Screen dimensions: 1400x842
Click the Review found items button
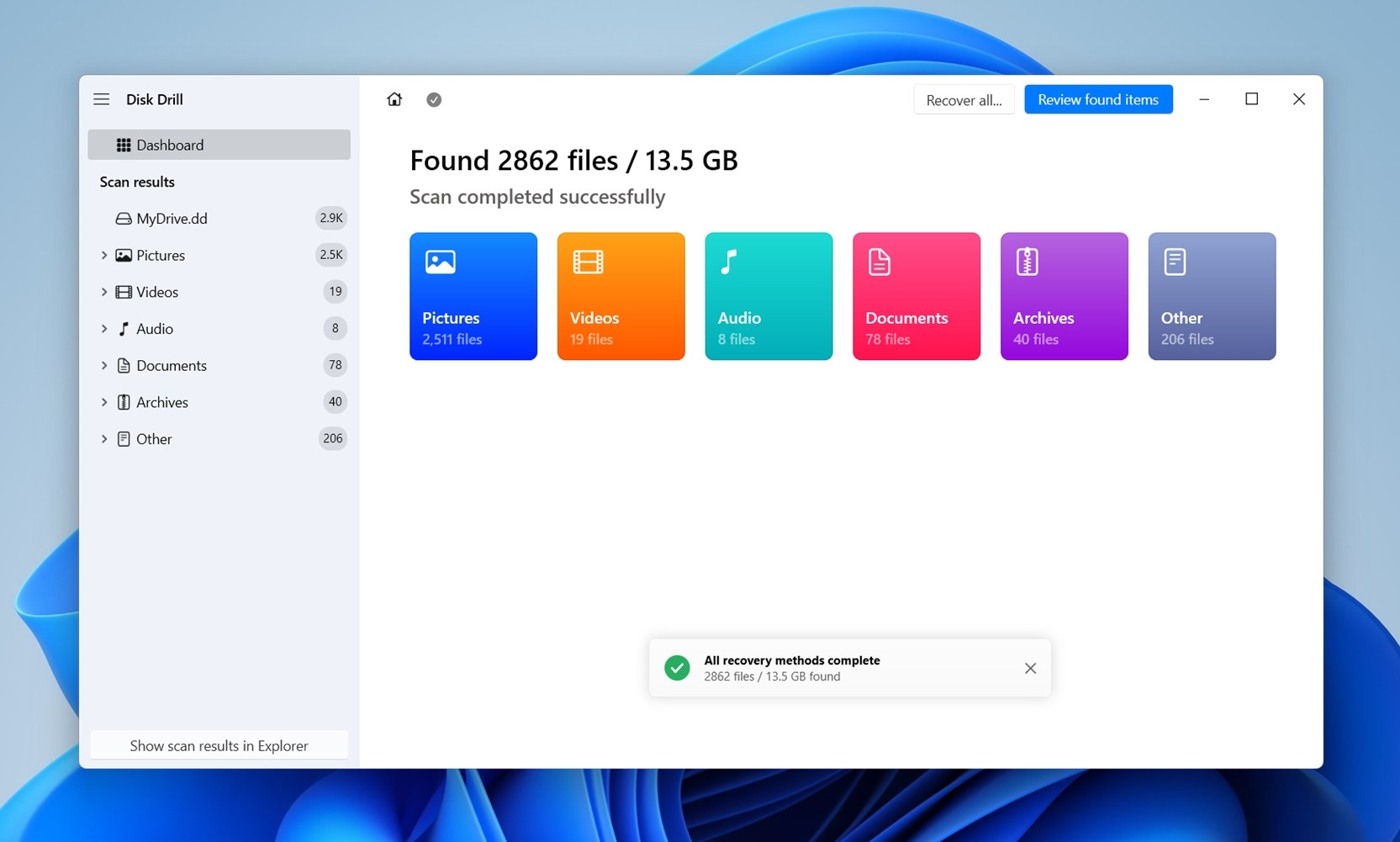[x=1097, y=99]
